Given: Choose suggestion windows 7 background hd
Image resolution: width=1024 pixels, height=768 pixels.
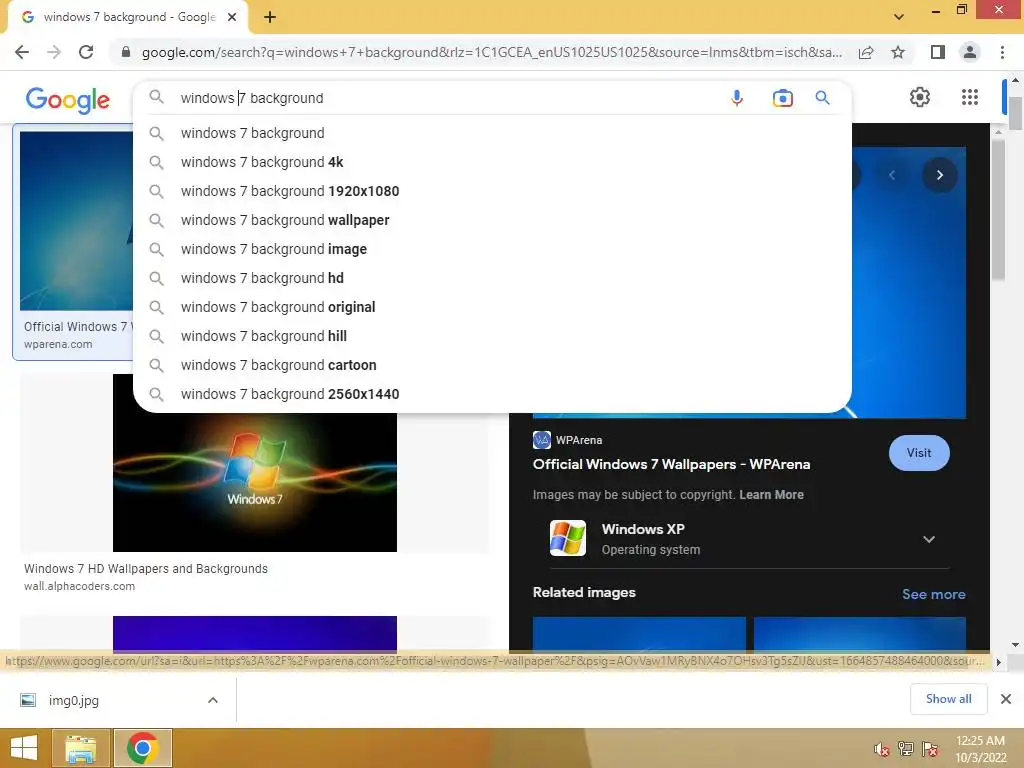Looking at the screenshot, I should click(492, 278).
